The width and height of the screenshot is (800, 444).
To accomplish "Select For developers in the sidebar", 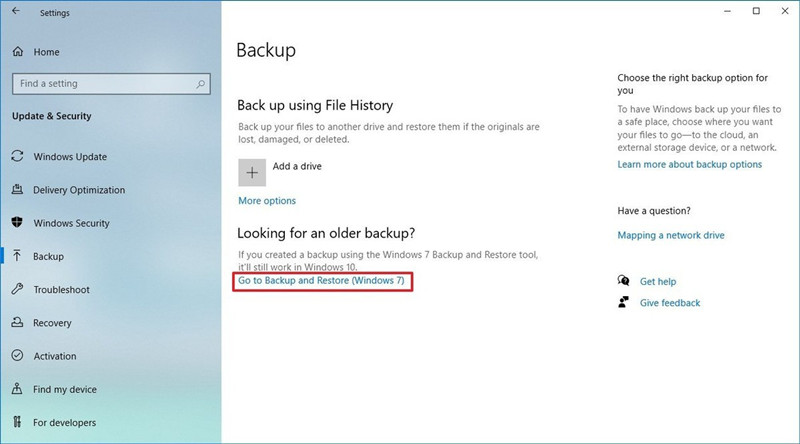I will point(64,422).
